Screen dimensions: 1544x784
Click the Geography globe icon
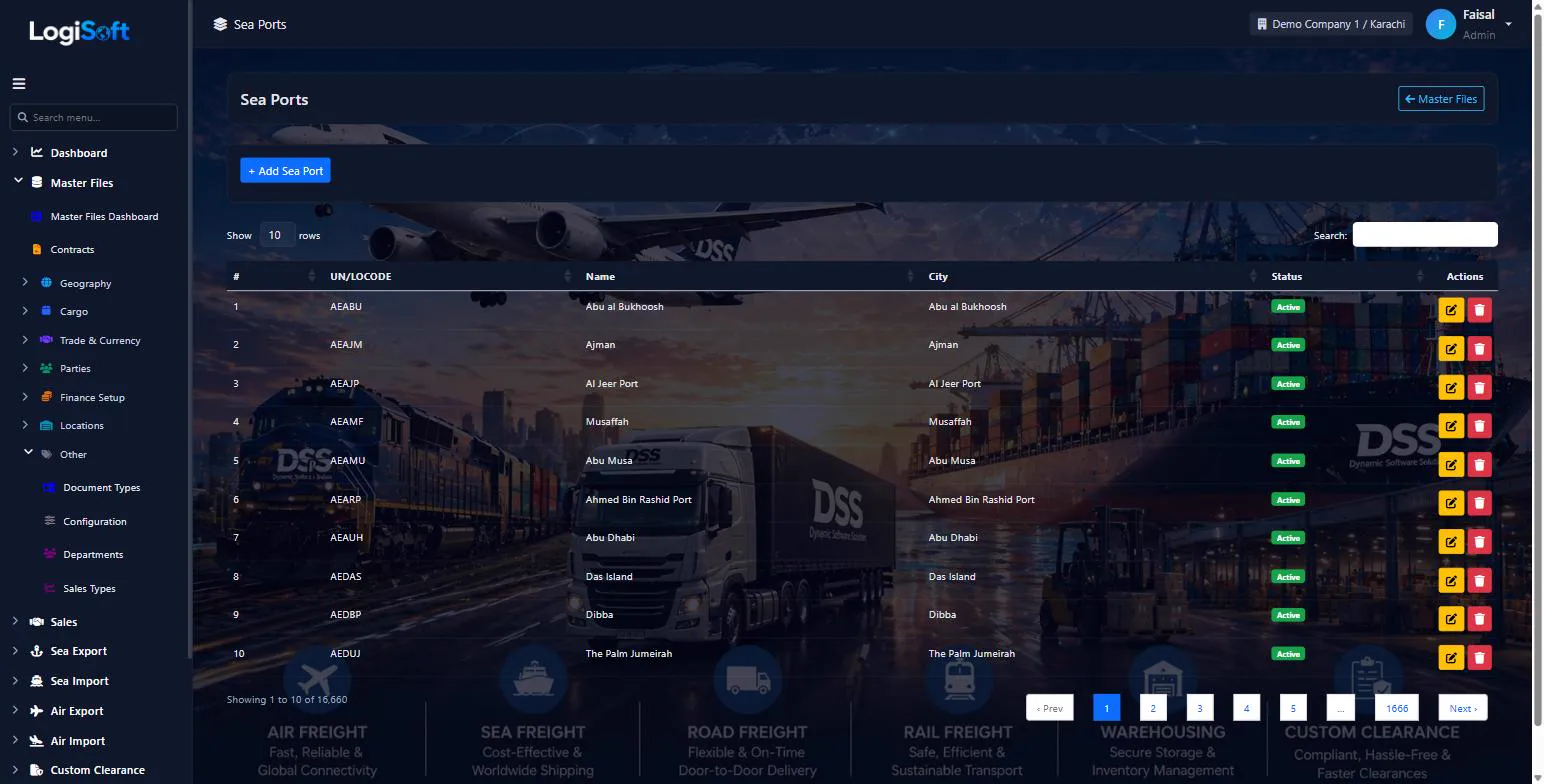46,283
